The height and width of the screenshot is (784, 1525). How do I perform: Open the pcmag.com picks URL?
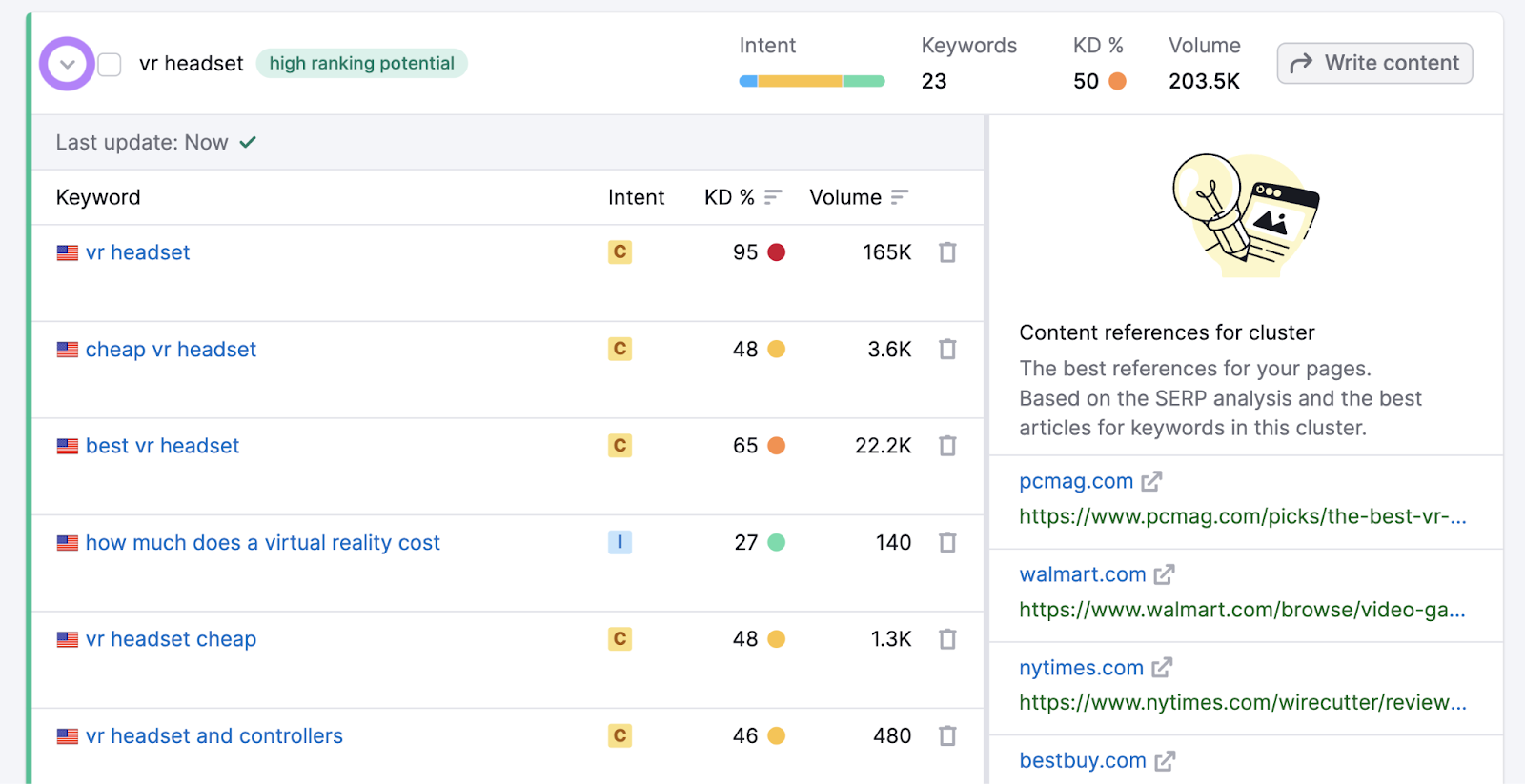(x=1242, y=516)
